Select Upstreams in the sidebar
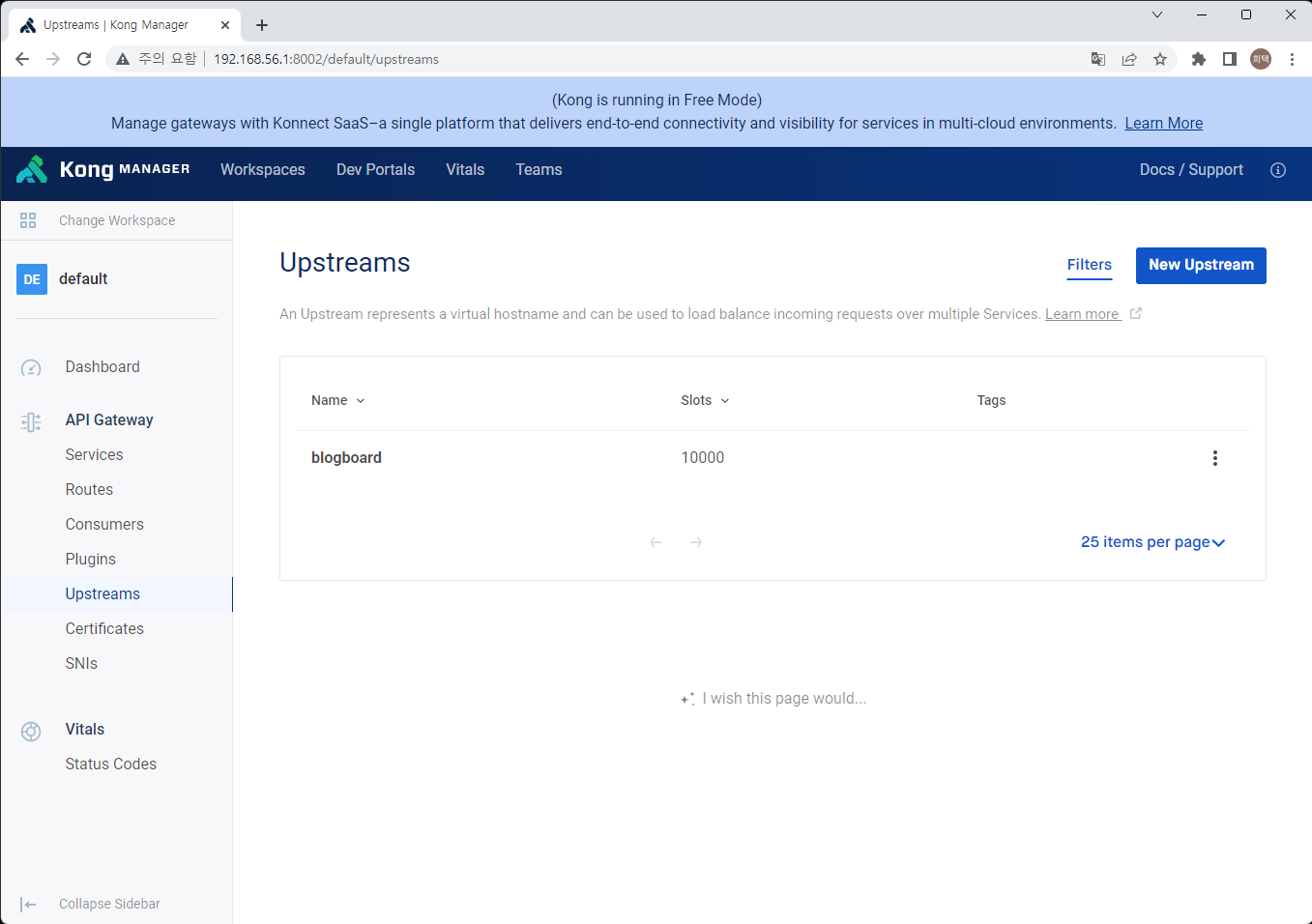The image size is (1312, 924). [102, 593]
